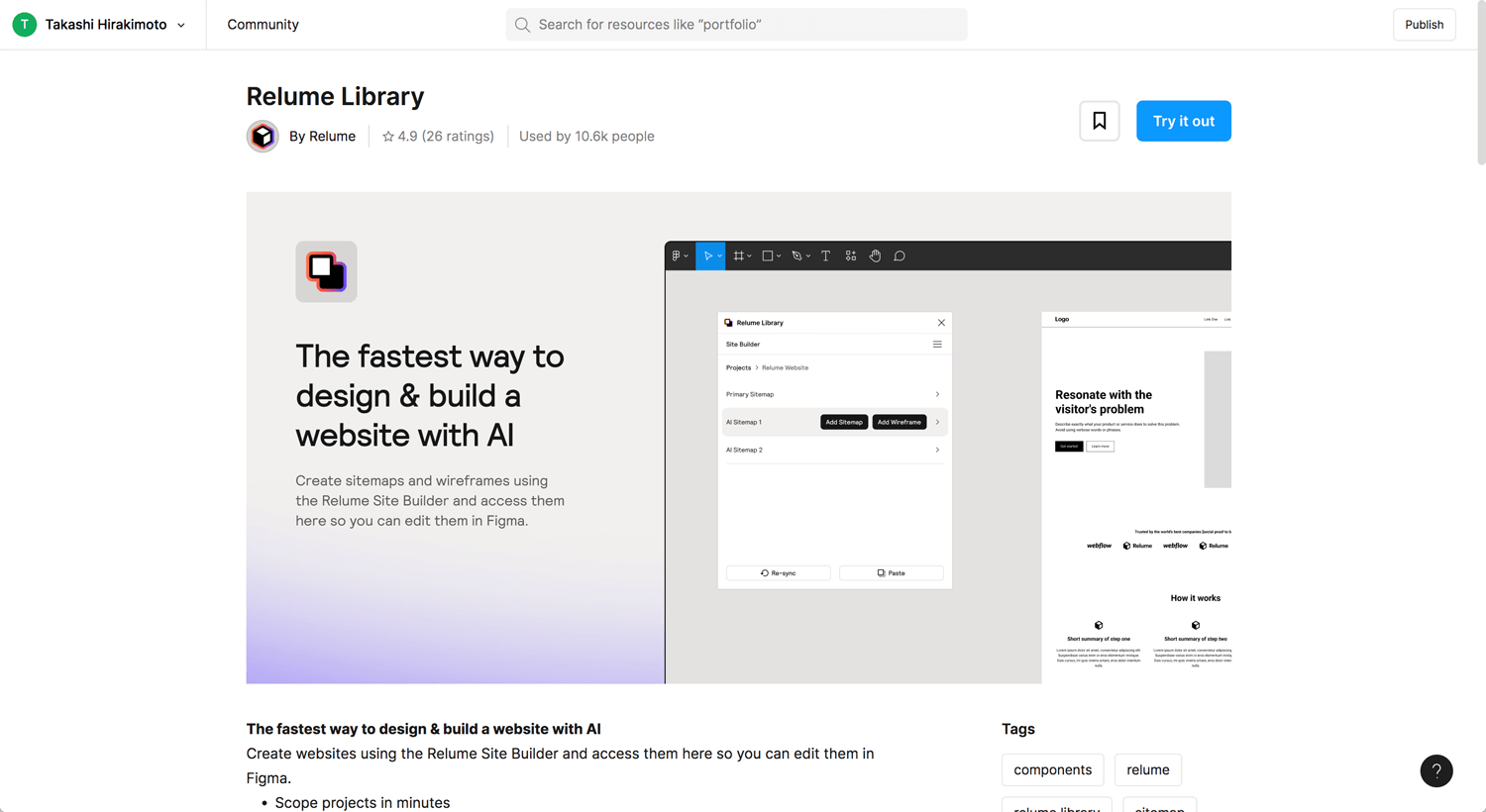Click the star rating icon
The height and width of the screenshot is (812, 1486).
pos(388,137)
